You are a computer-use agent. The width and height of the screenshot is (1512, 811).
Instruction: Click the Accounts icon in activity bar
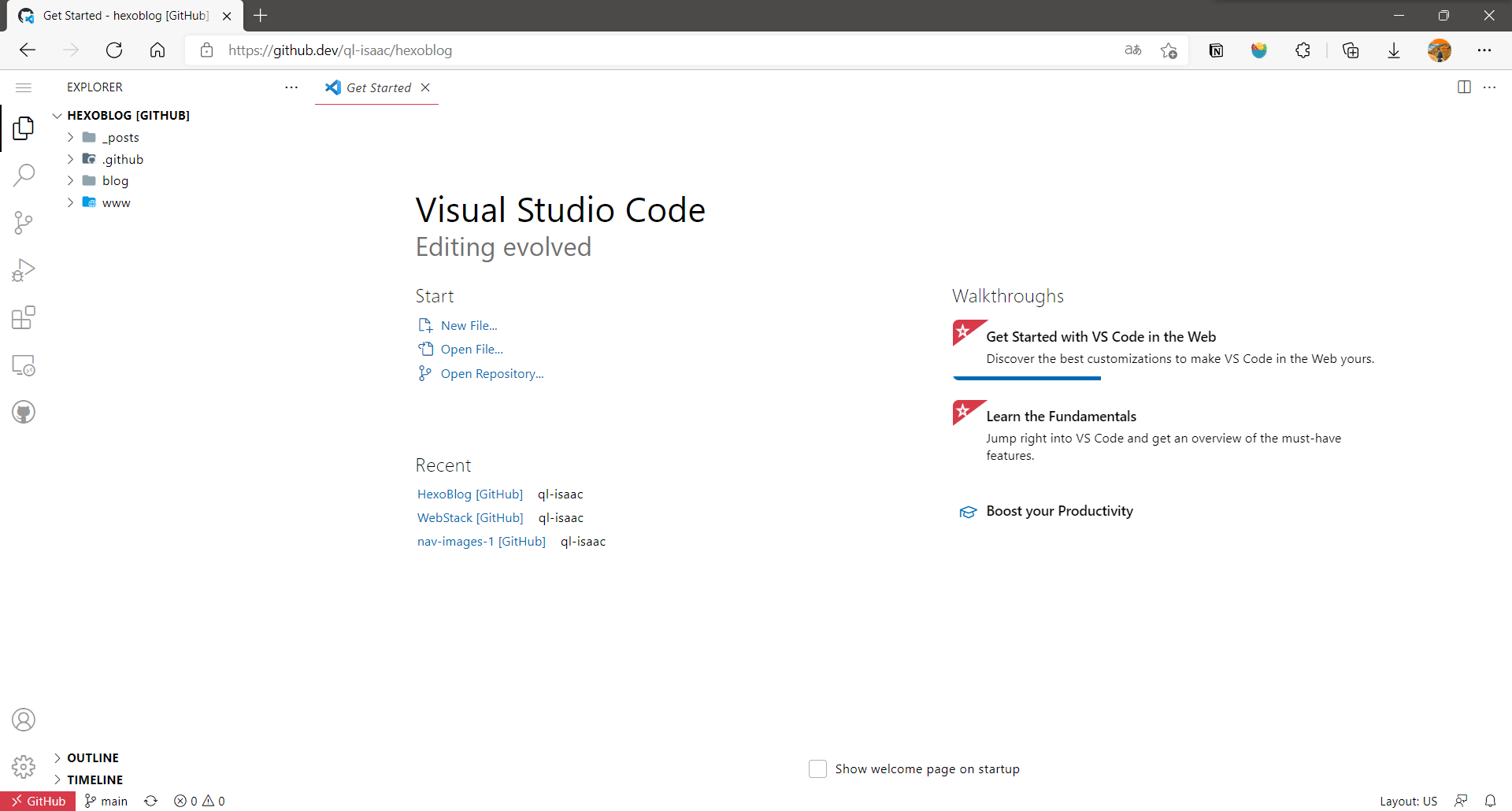[24, 720]
